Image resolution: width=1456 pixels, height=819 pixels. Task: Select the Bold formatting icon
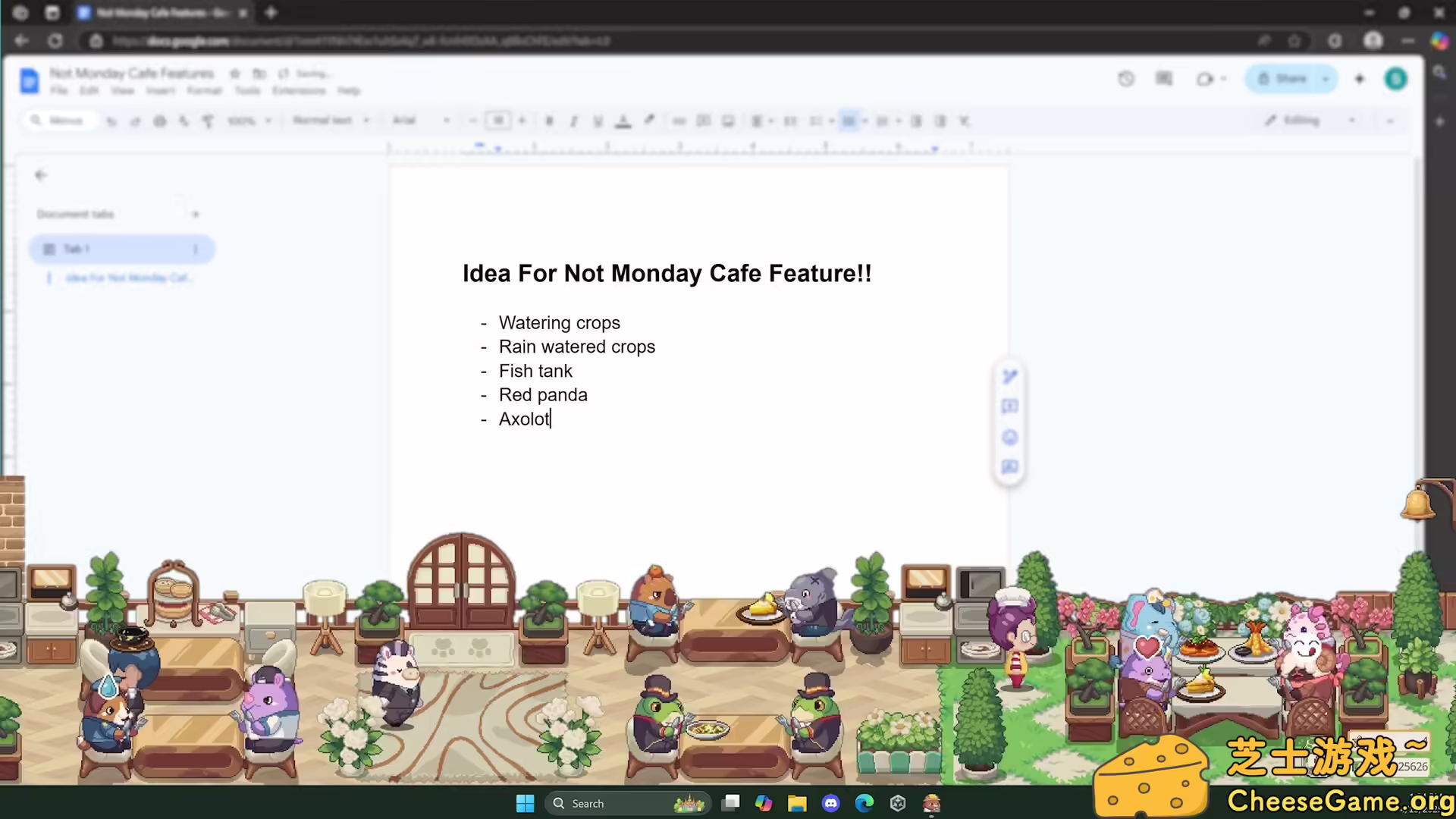pyautogui.click(x=549, y=121)
